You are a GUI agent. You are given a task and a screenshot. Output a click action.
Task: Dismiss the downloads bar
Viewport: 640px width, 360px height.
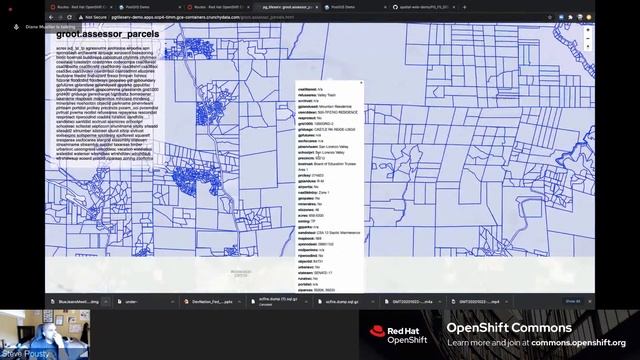pos(589,301)
